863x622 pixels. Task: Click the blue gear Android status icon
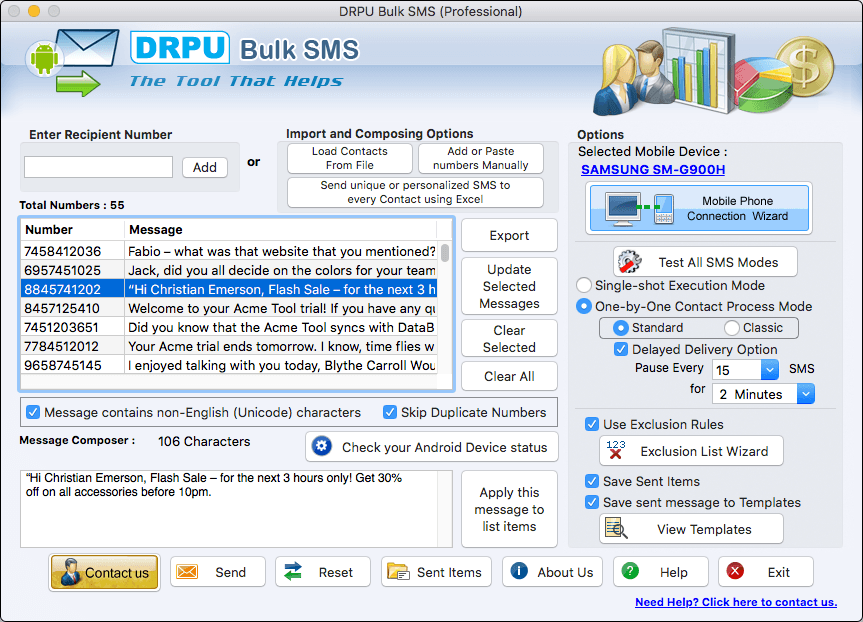point(322,446)
